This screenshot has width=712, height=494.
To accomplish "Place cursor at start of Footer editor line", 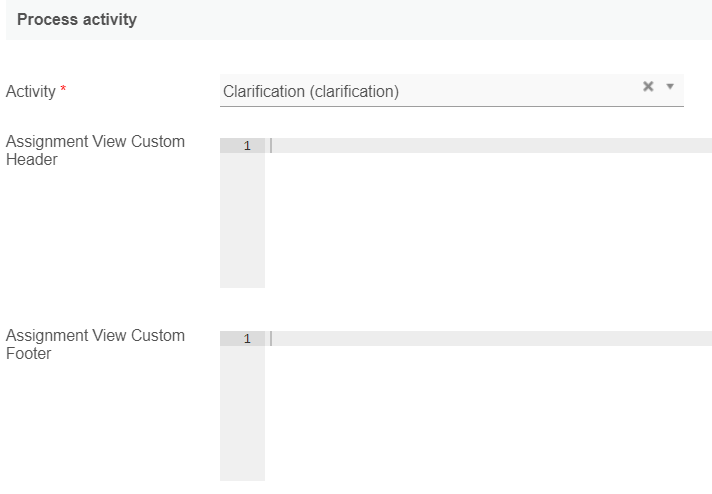I will pos(272,339).
